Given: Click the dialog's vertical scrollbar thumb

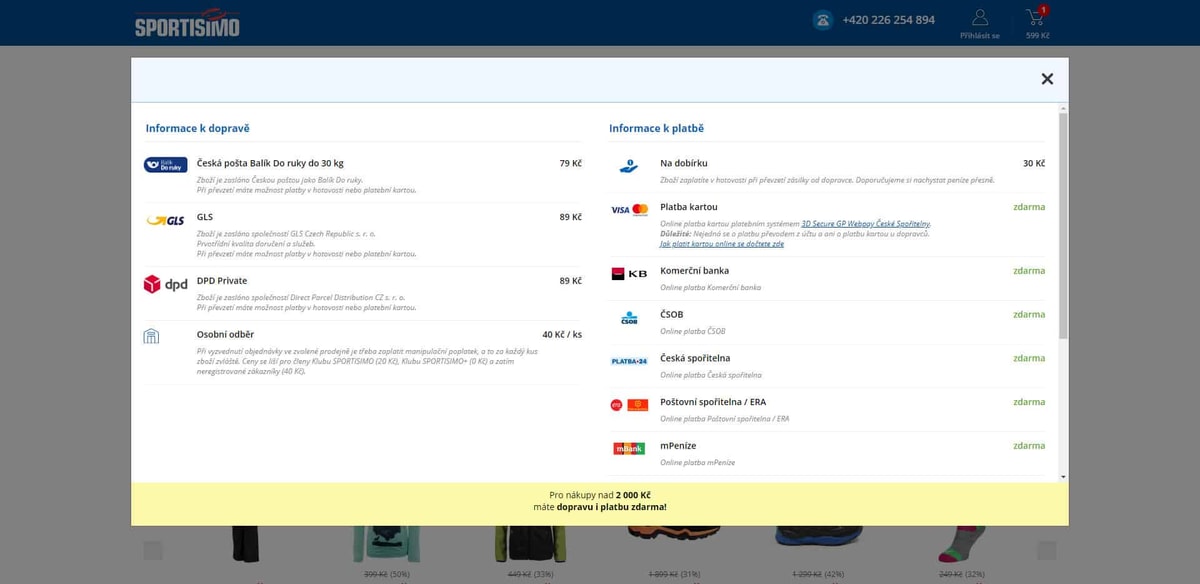Looking at the screenshot, I should click(x=1063, y=225).
